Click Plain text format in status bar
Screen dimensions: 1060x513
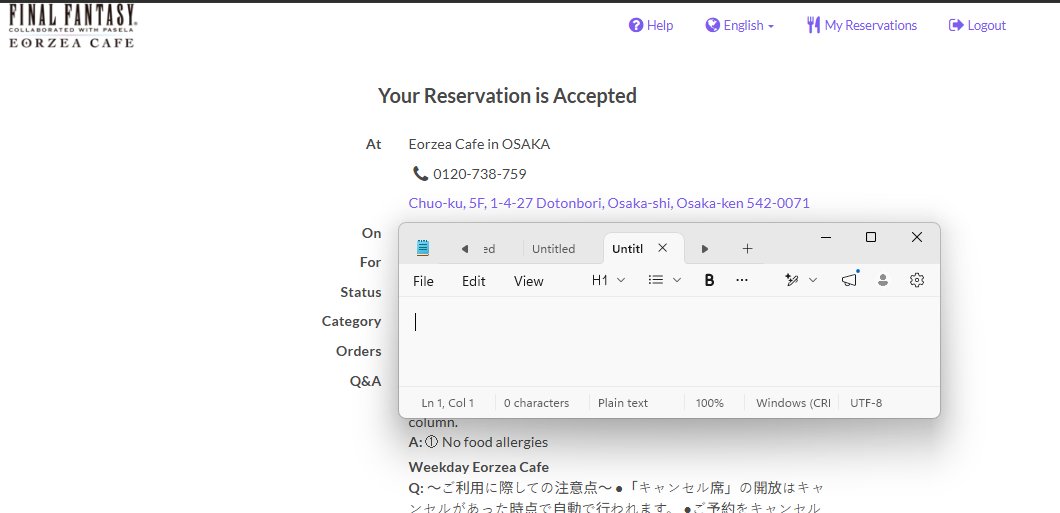tap(623, 403)
